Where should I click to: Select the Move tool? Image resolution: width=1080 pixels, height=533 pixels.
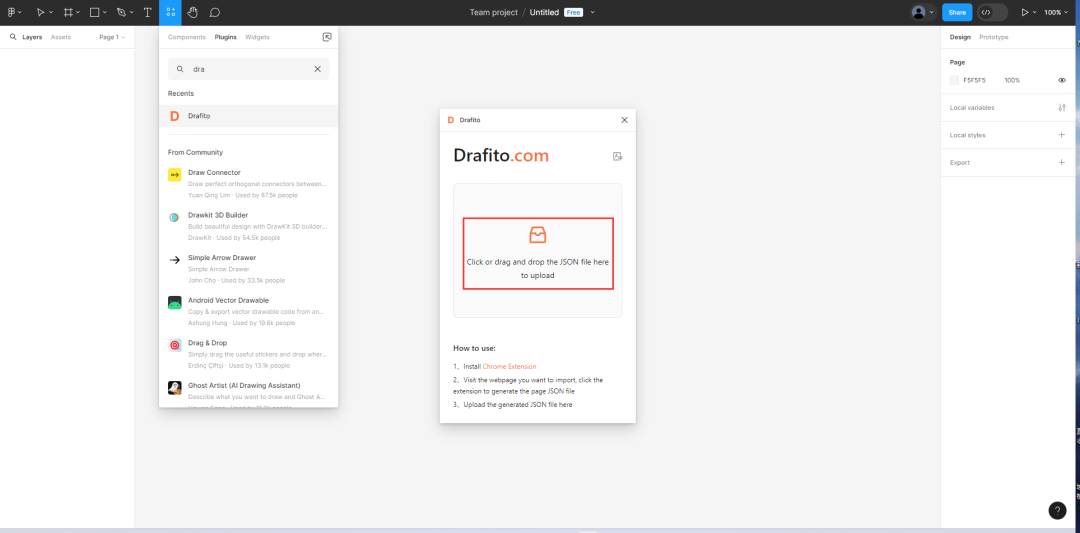coord(41,12)
